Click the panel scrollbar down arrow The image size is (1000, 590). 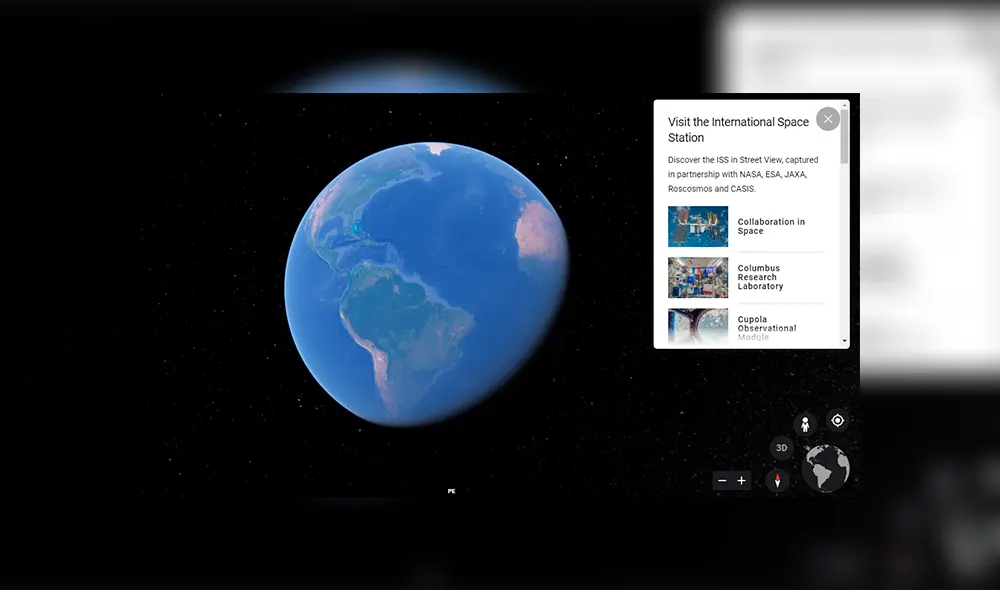(x=845, y=342)
